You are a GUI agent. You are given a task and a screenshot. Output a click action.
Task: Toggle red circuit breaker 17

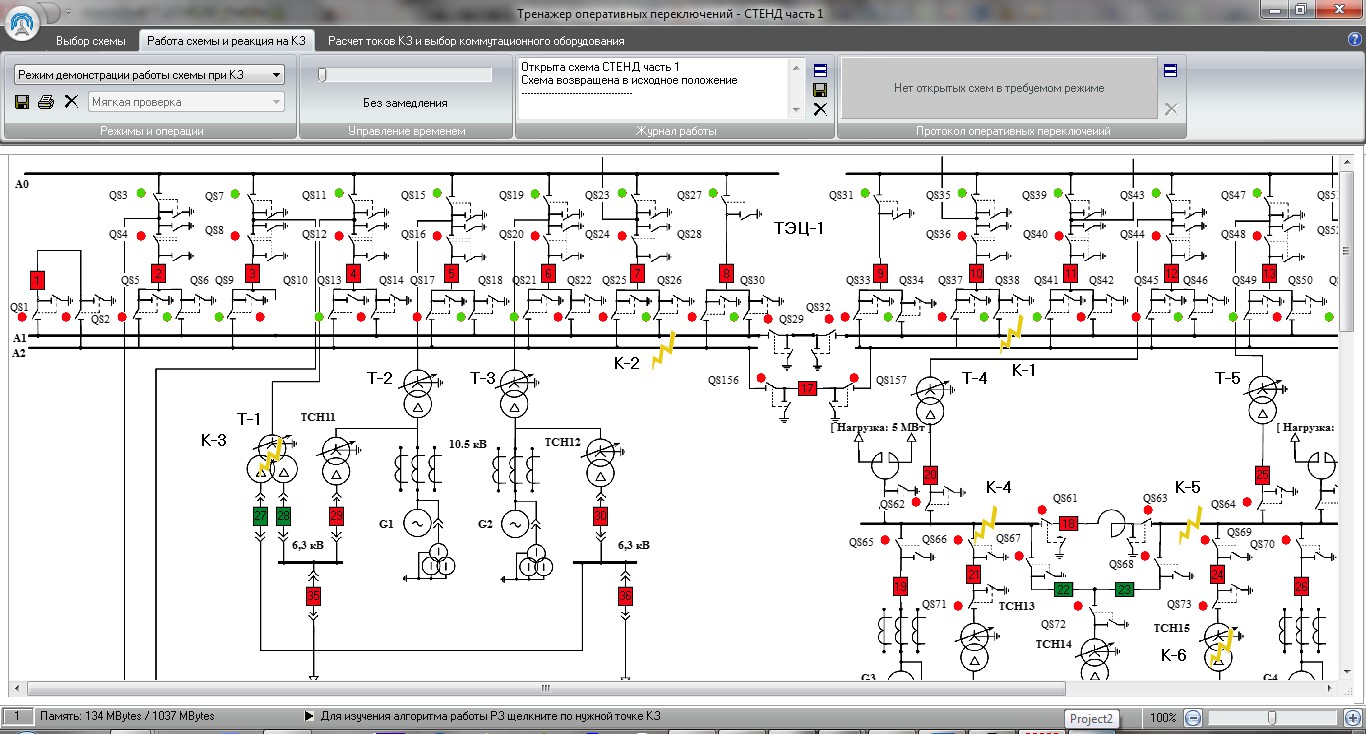(x=807, y=389)
